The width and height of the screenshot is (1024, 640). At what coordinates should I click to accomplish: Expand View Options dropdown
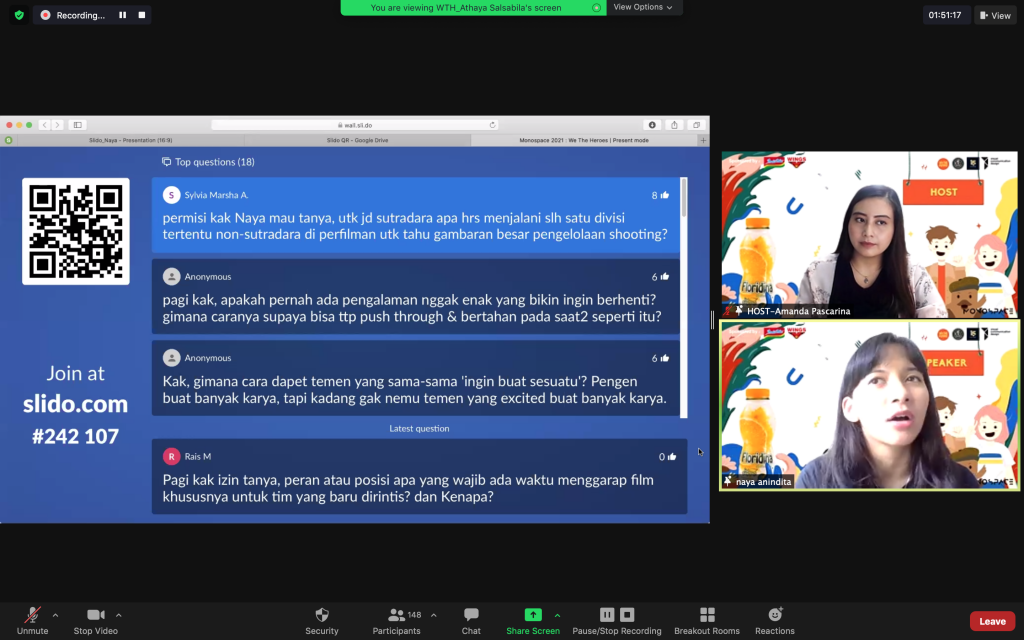click(643, 7)
